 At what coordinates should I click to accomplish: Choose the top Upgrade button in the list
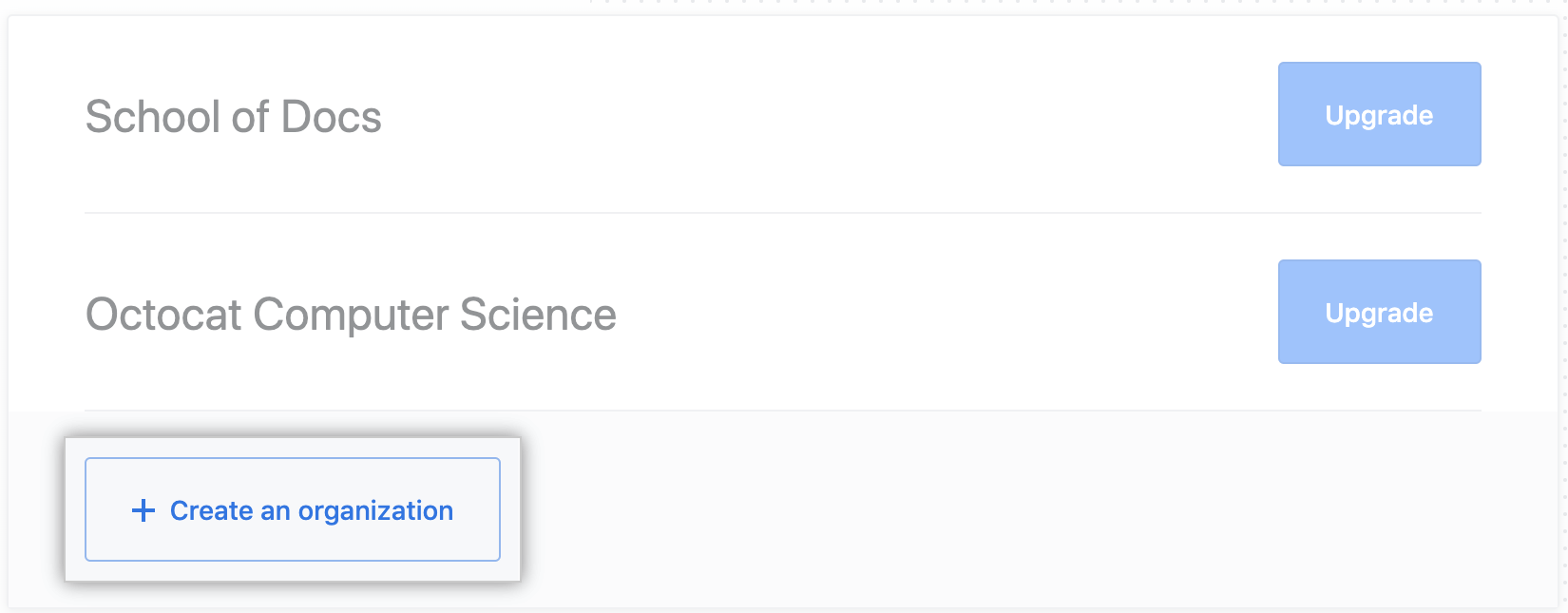1379,115
